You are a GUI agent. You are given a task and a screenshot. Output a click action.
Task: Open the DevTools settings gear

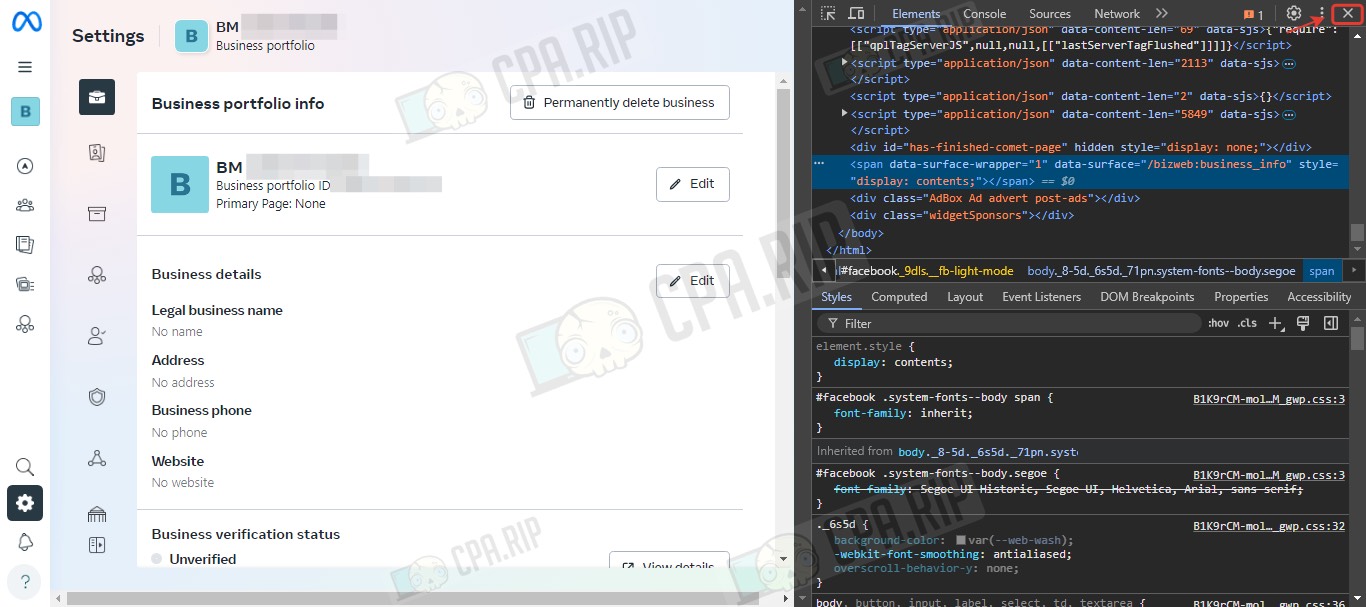[1294, 14]
